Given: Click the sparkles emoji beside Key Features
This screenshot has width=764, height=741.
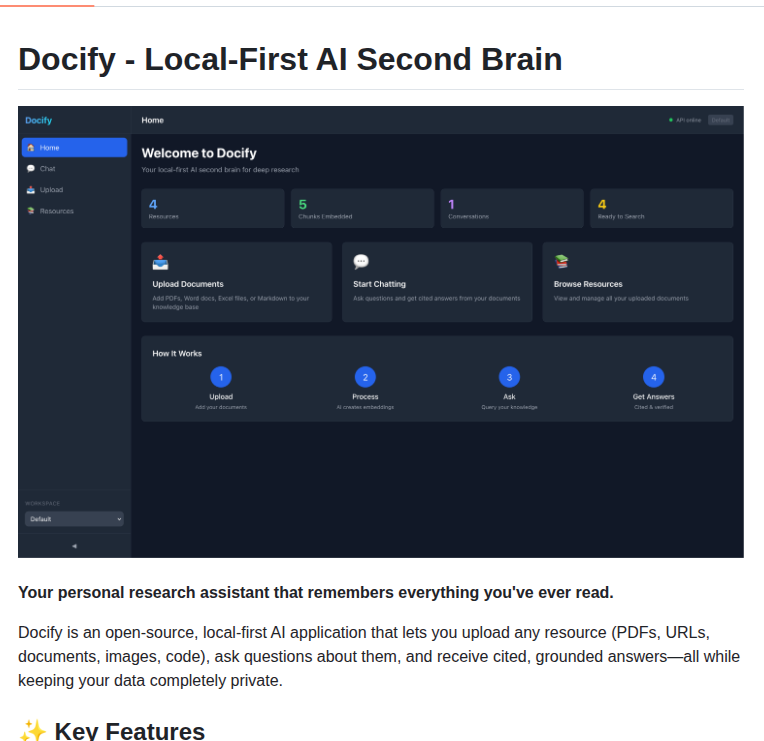Looking at the screenshot, I should click(32, 731).
